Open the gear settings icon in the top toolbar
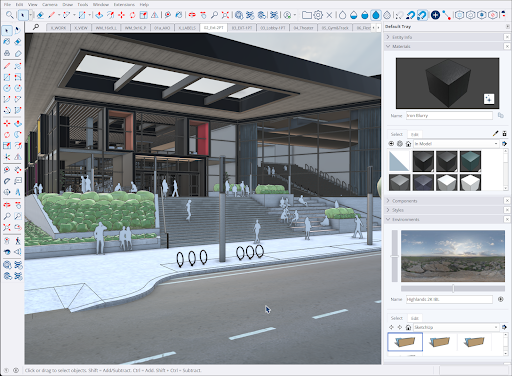The image size is (512, 376). (x=318, y=15)
